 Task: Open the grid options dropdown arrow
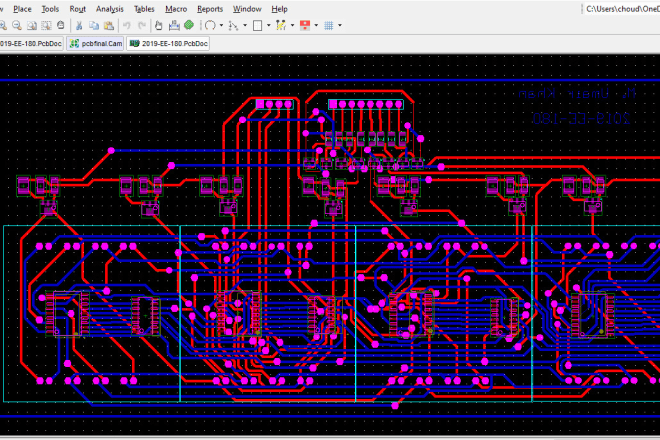[340, 26]
